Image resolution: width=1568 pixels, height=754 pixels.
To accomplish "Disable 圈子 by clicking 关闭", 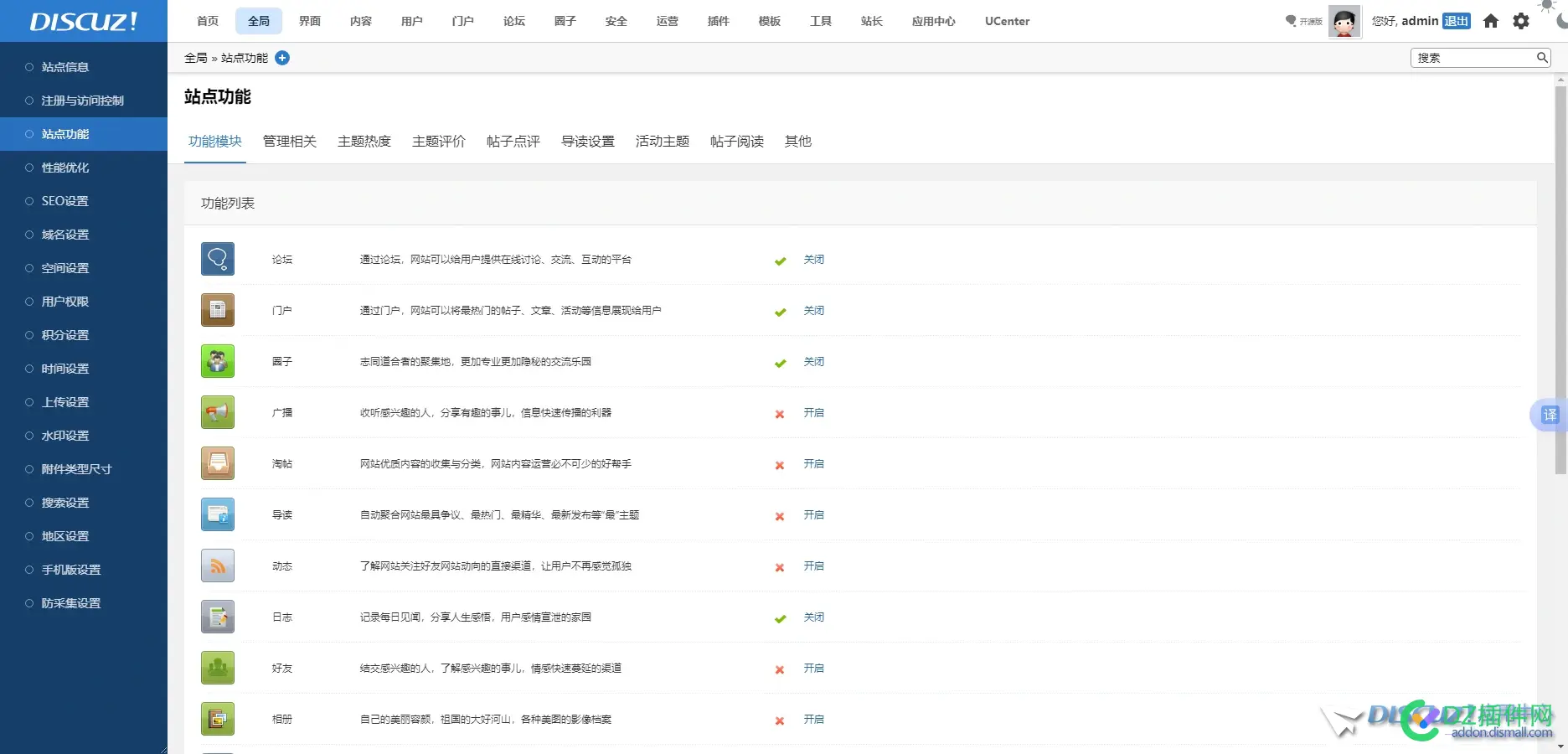I will click(x=814, y=362).
